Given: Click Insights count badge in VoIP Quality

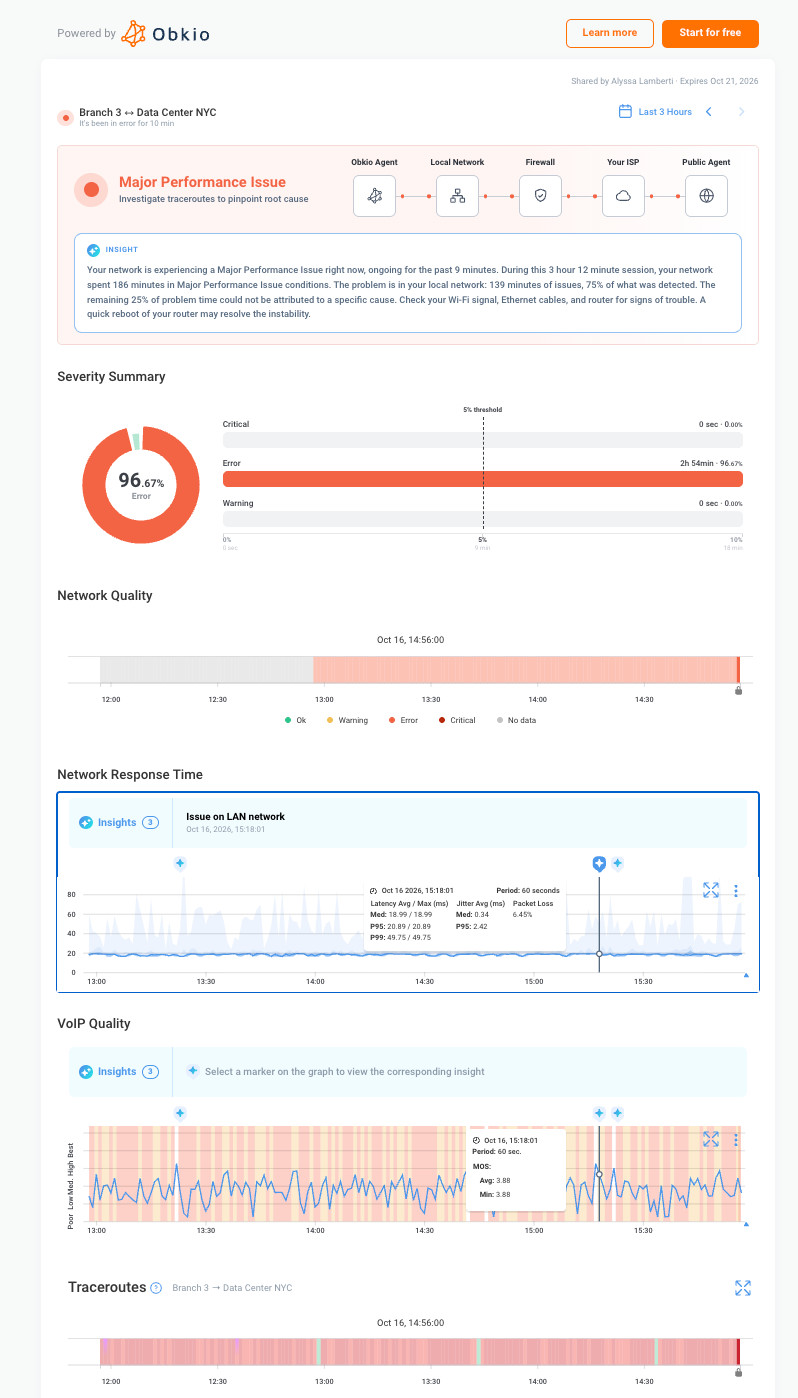Looking at the screenshot, I should tap(150, 1072).
